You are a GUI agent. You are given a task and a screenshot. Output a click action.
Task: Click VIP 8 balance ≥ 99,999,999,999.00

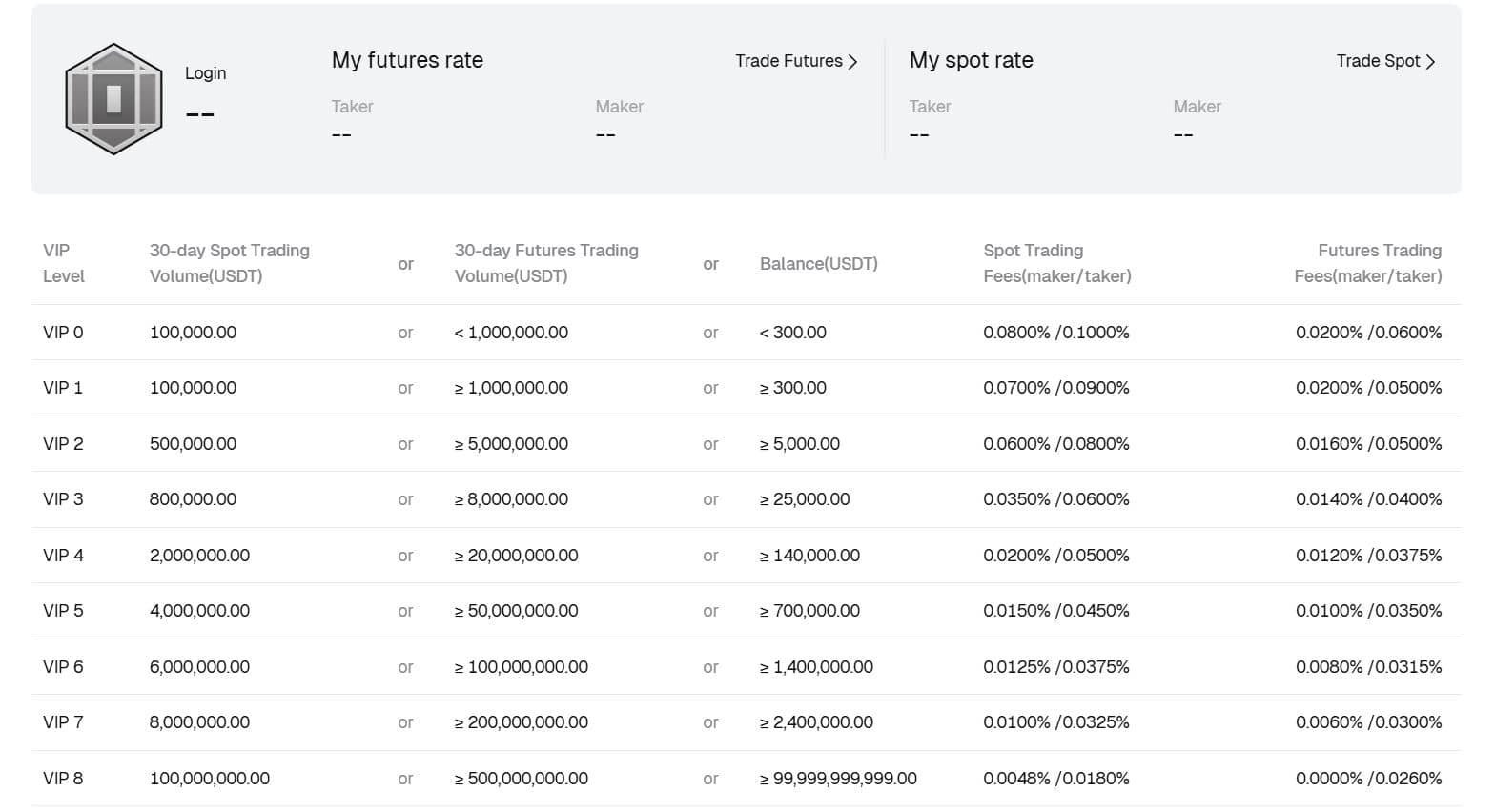pyautogui.click(x=838, y=779)
